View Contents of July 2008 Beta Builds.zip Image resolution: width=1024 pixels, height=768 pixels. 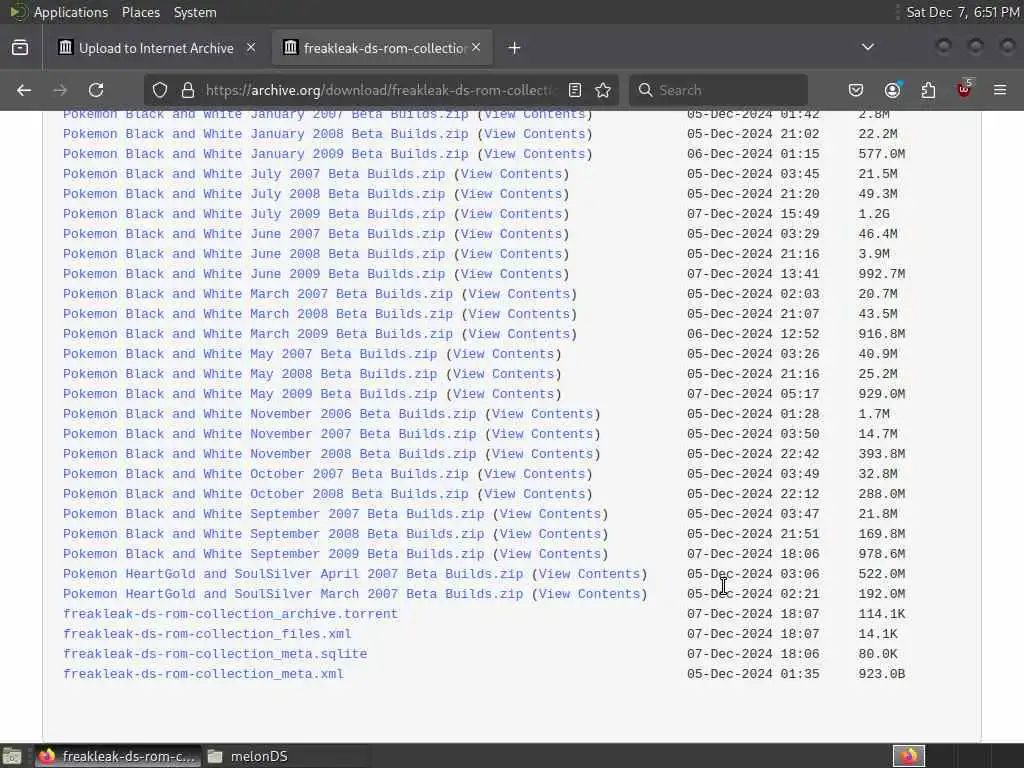(511, 194)
